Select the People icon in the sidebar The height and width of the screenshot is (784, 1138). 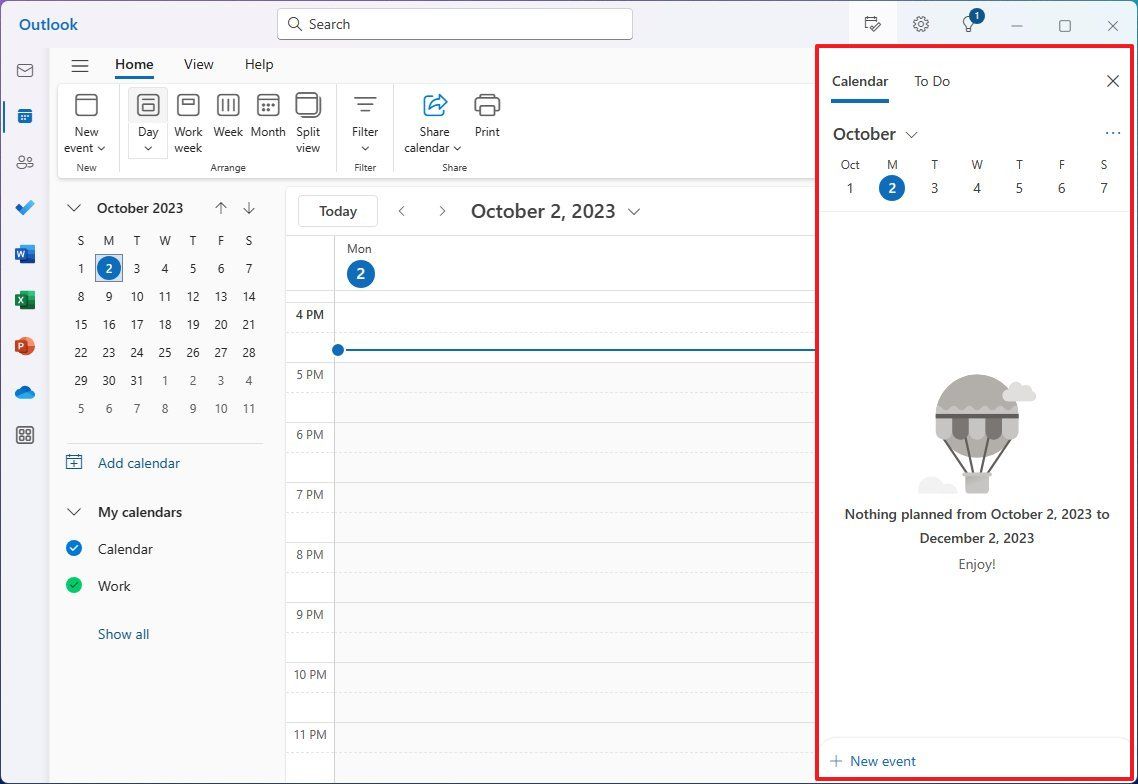tap(24, 161)
